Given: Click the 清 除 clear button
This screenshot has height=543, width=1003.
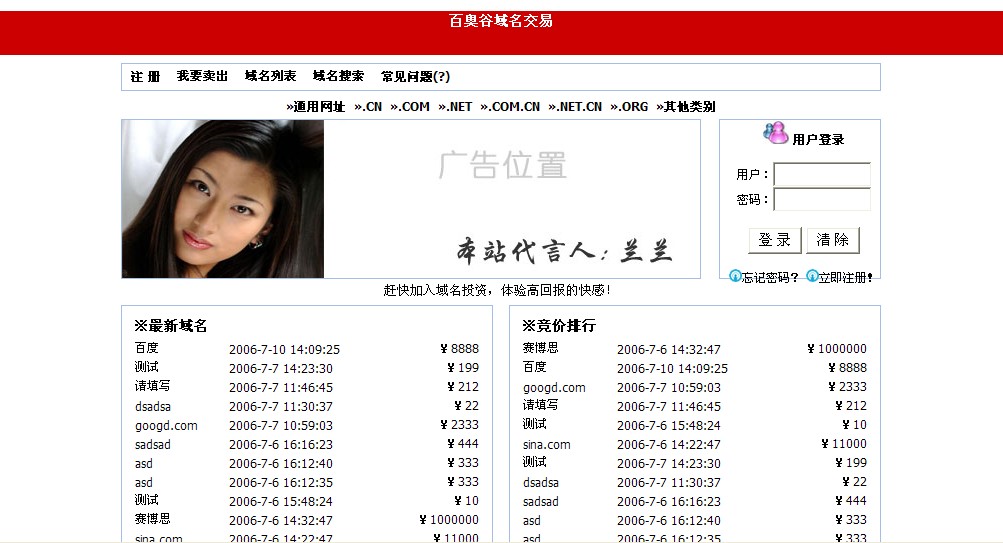Looking at the screenshot, I should click(x=832, y=240).
